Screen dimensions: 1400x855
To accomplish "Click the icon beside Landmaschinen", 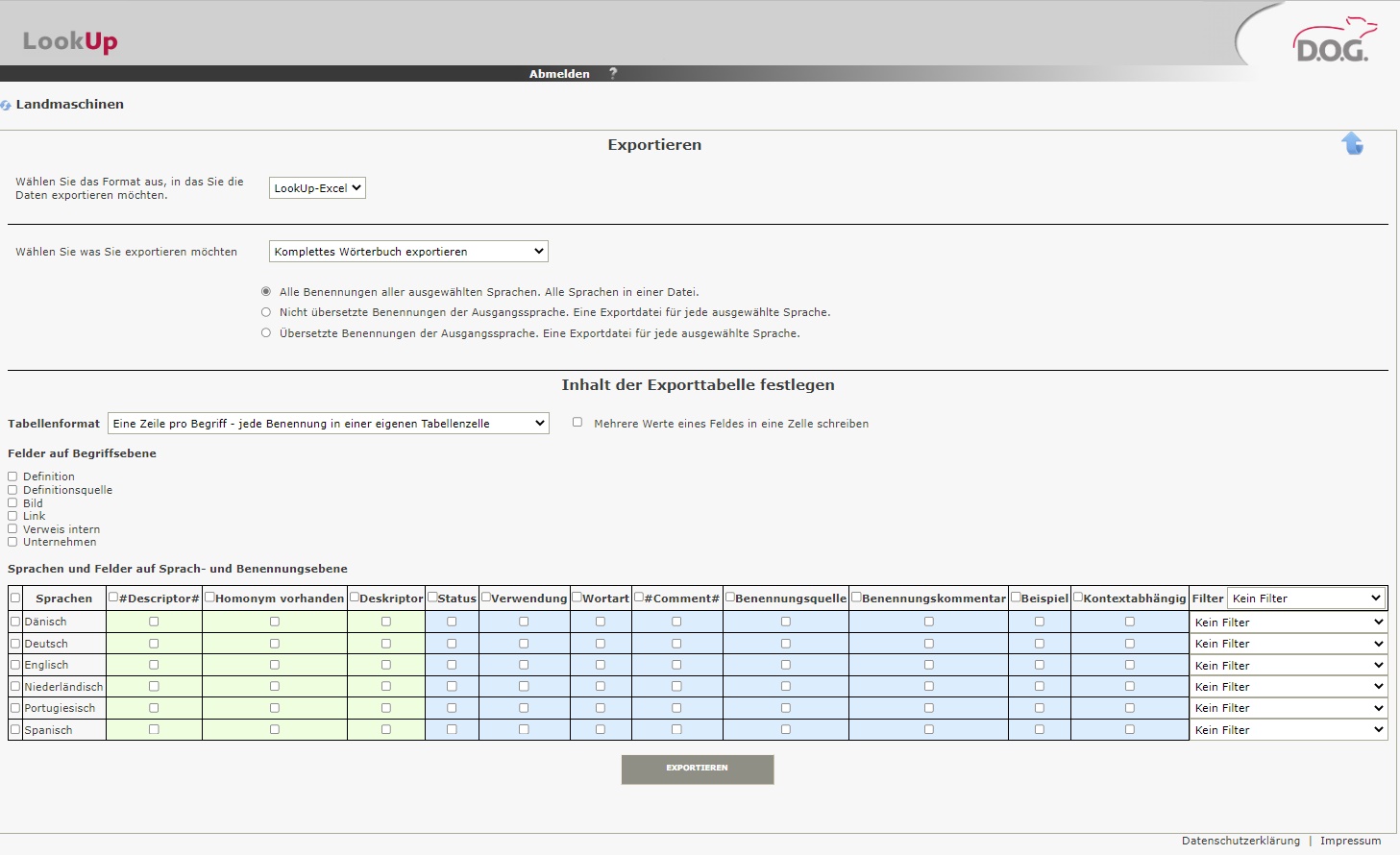I will 6,105.
